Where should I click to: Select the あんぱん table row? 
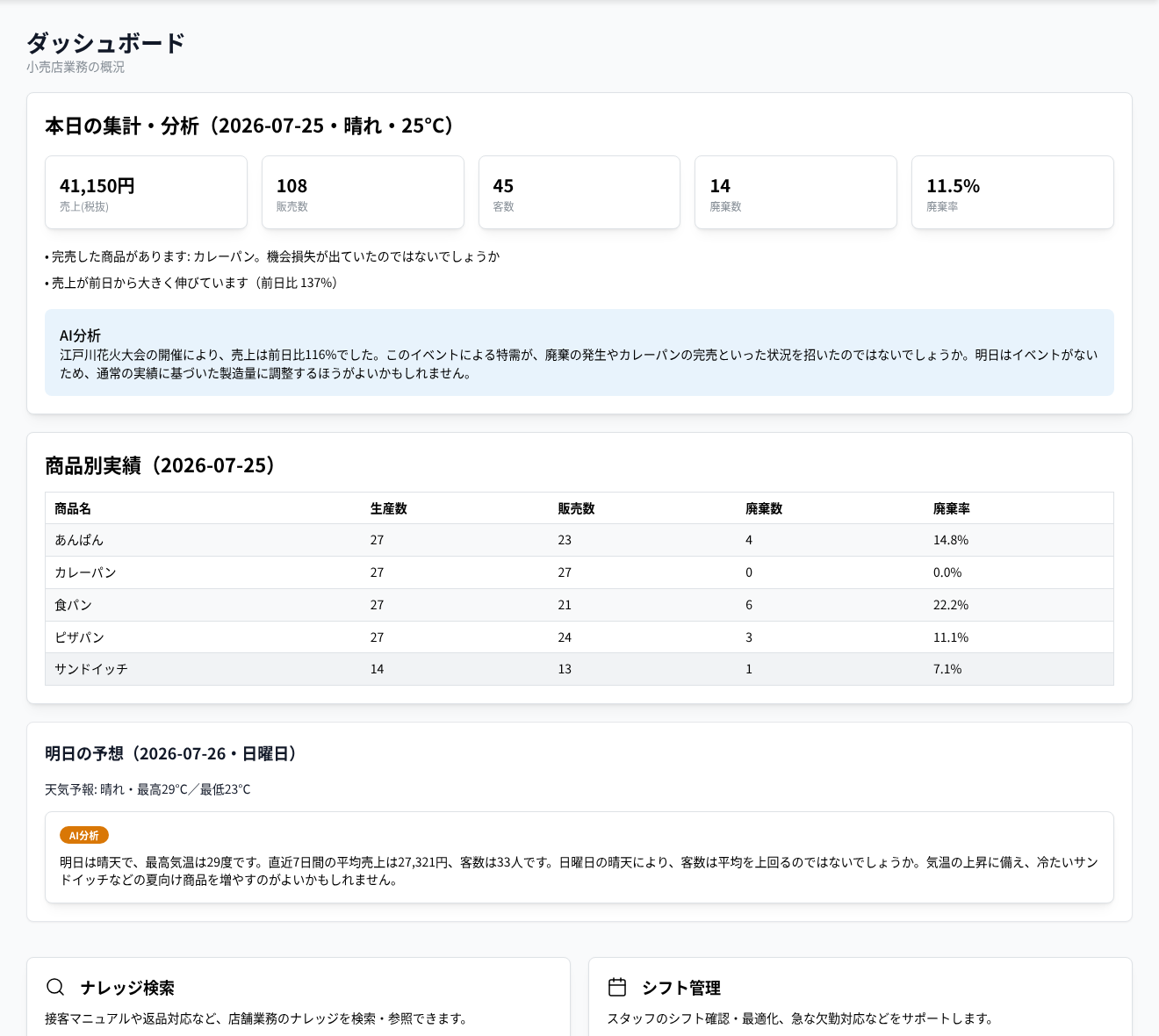[579, 540]
